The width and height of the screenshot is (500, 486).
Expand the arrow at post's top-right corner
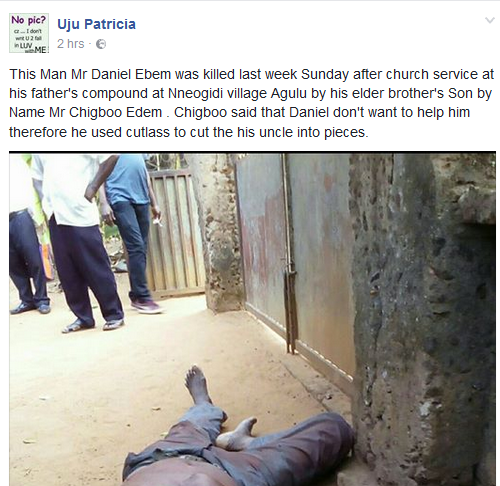(489, 21)
